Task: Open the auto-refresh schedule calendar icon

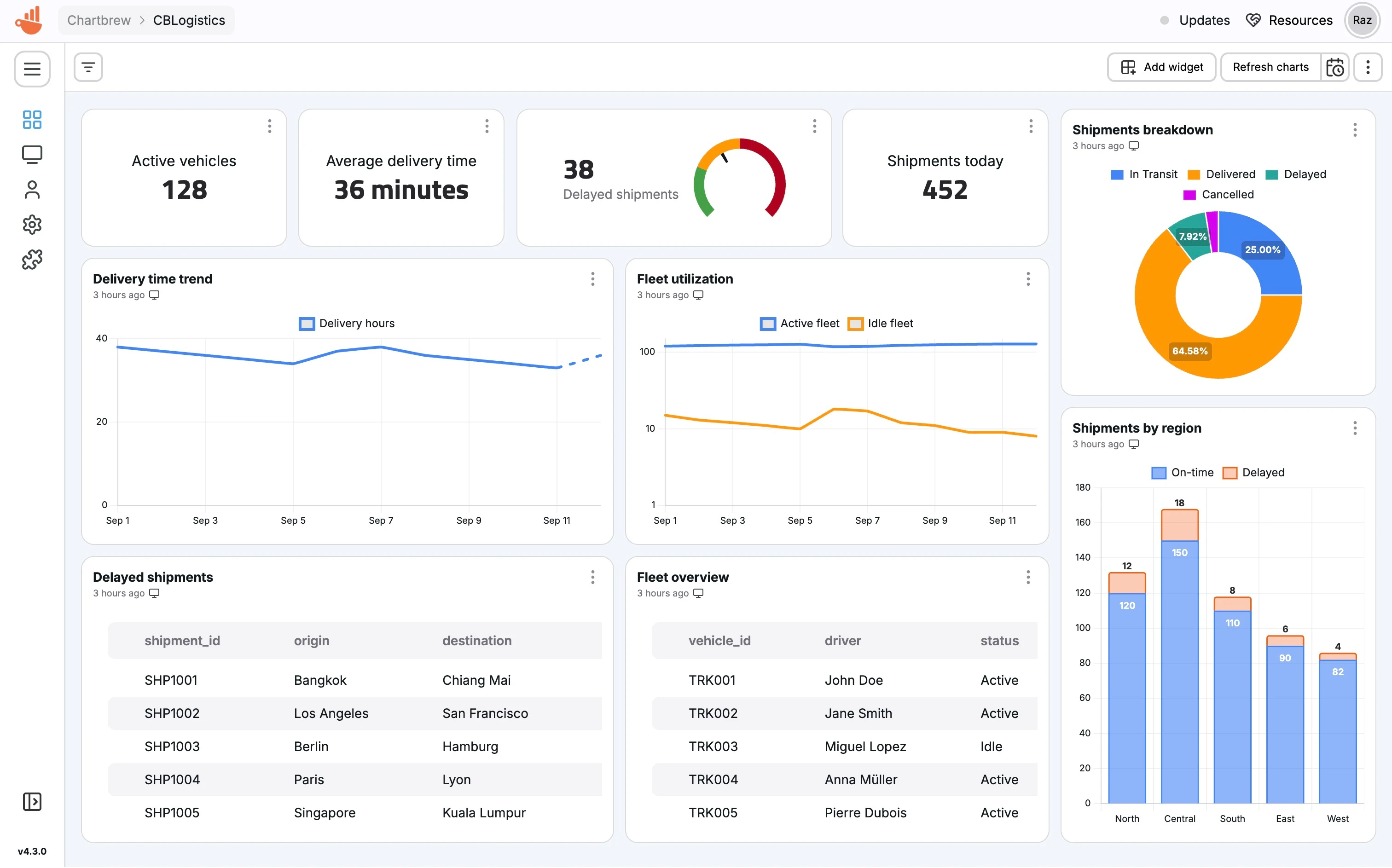Action: (x=1335, y=67)
